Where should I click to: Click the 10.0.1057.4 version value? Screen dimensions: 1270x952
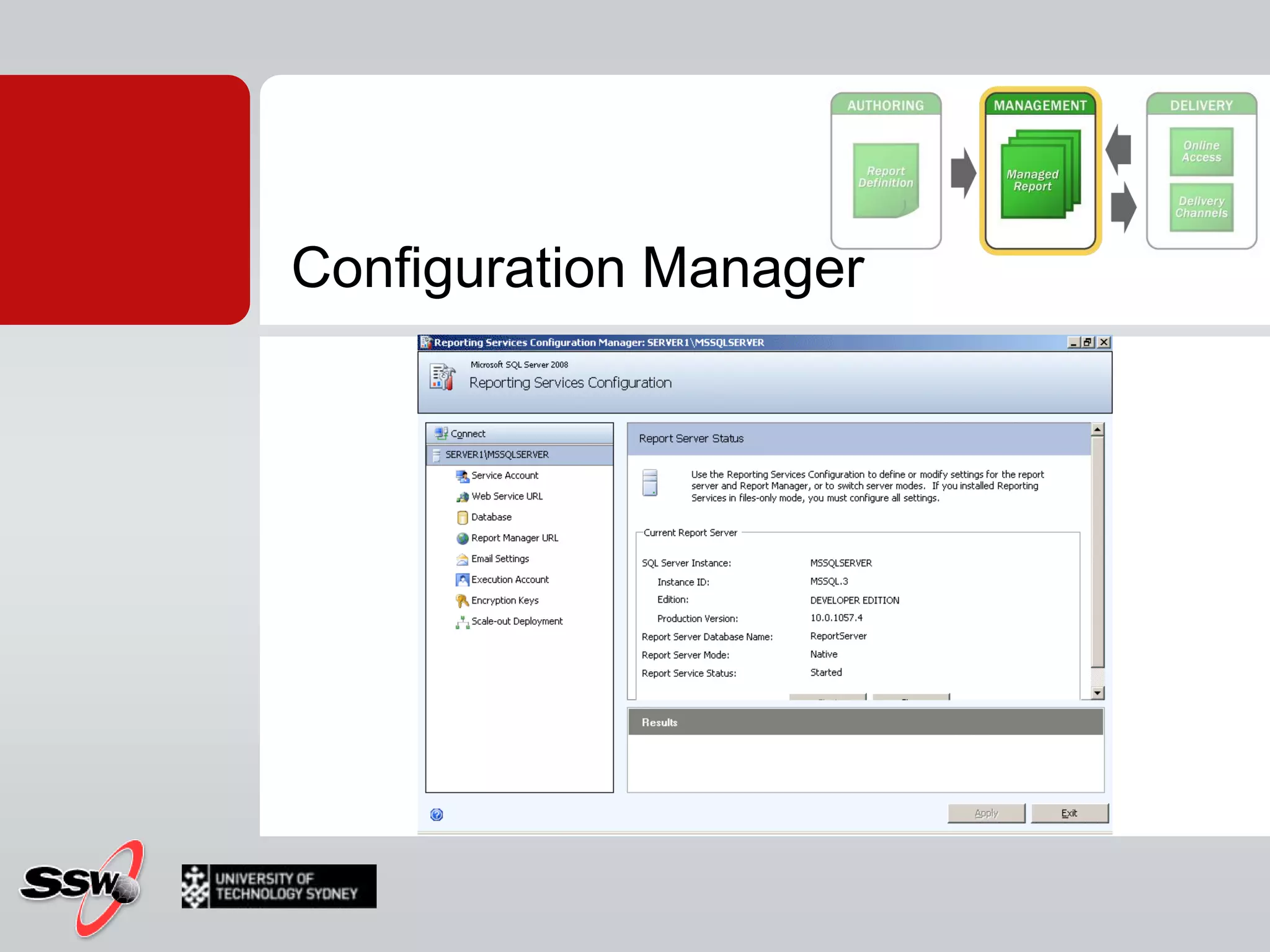tap(836, 618)
